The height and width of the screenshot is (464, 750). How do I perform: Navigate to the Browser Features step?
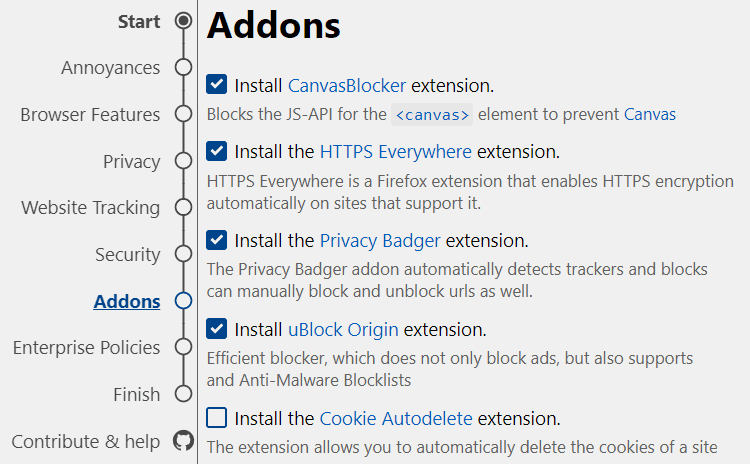point(90,115)
